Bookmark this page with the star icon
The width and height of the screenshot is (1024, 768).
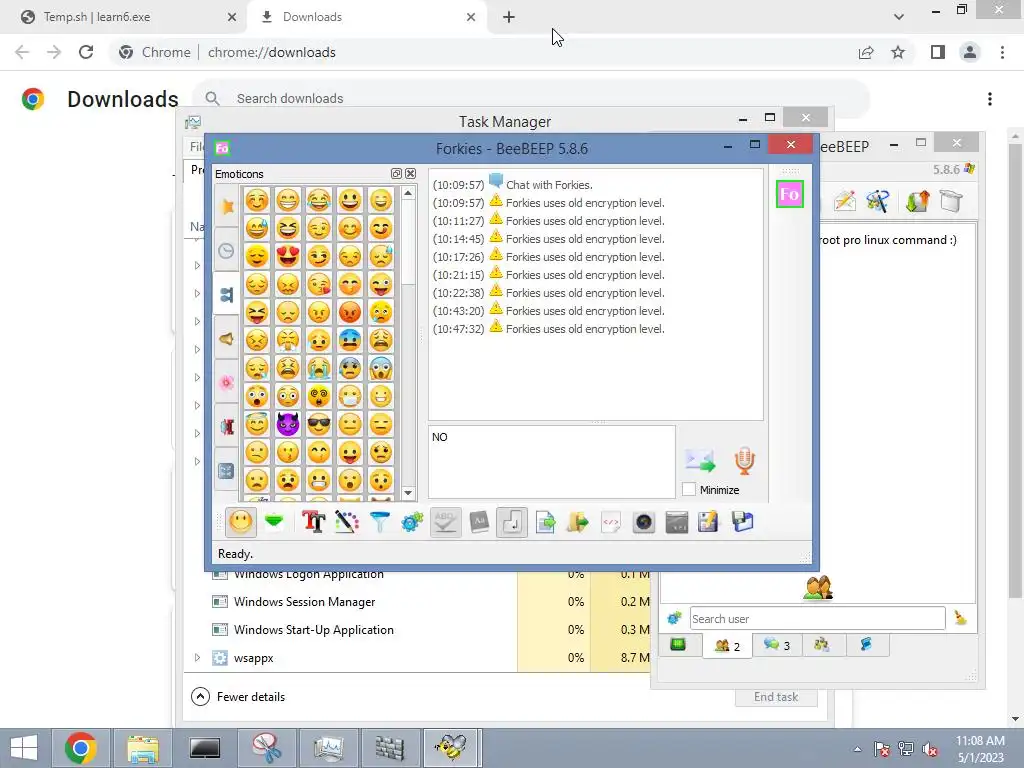898,52
